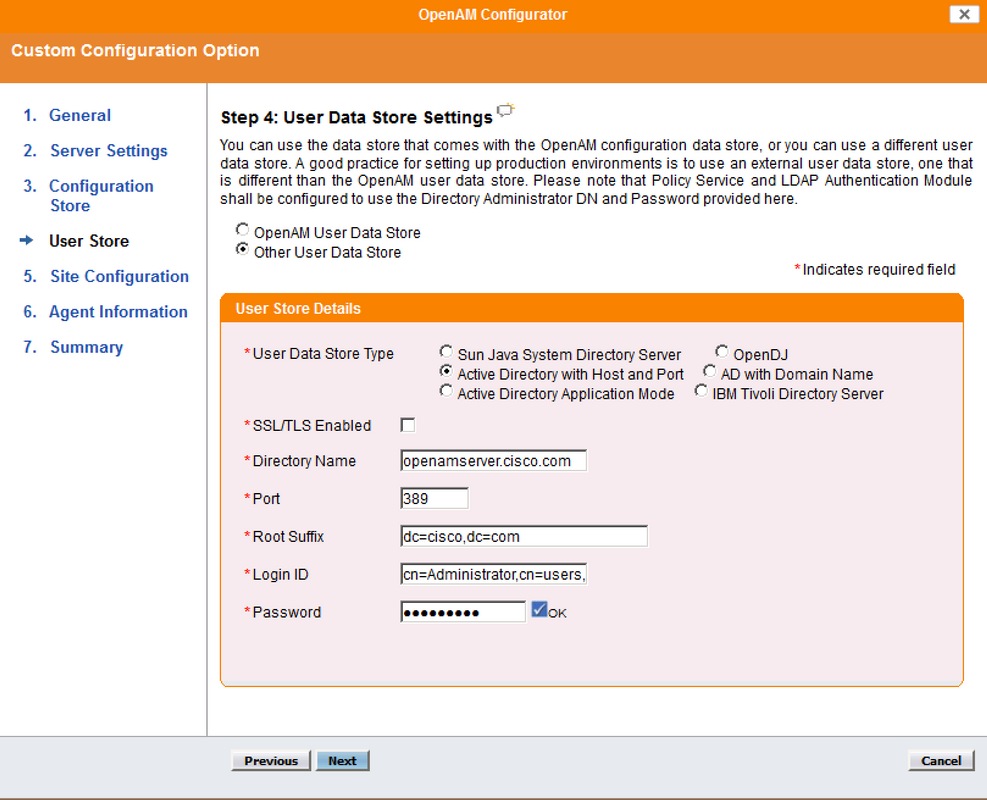The image size is (987, 800).
Task: Open the Server Settings step
Action: (x=109, y=150)
